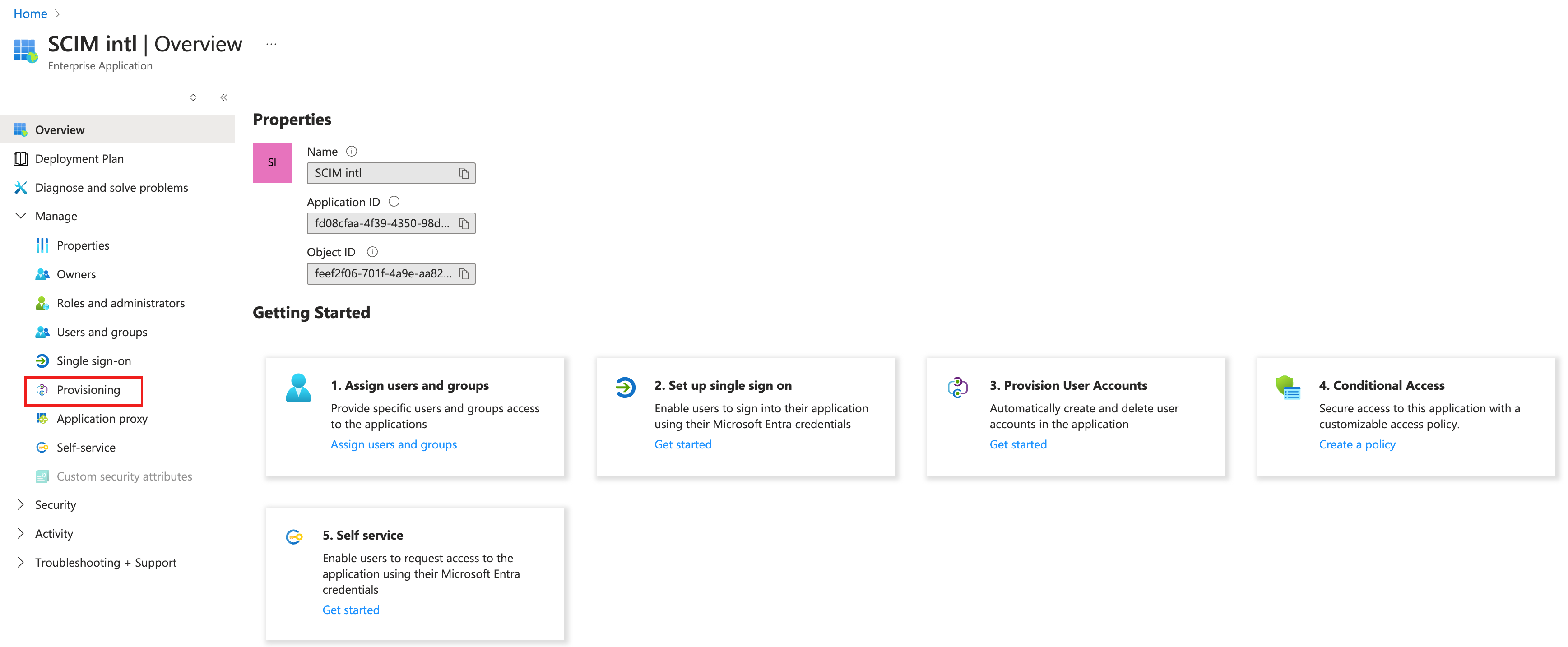1568x647 pixels.
Task: Open Provisioning in the sidebar
Action: 88,390
